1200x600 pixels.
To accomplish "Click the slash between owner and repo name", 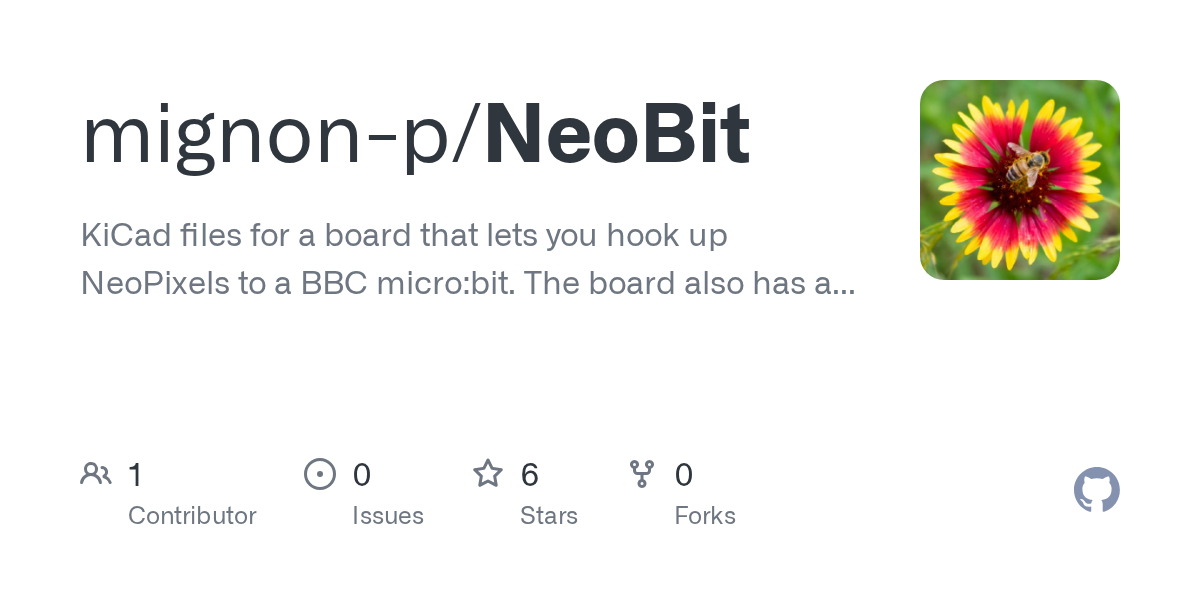I will pyautogui.click(x=470, y=137).
